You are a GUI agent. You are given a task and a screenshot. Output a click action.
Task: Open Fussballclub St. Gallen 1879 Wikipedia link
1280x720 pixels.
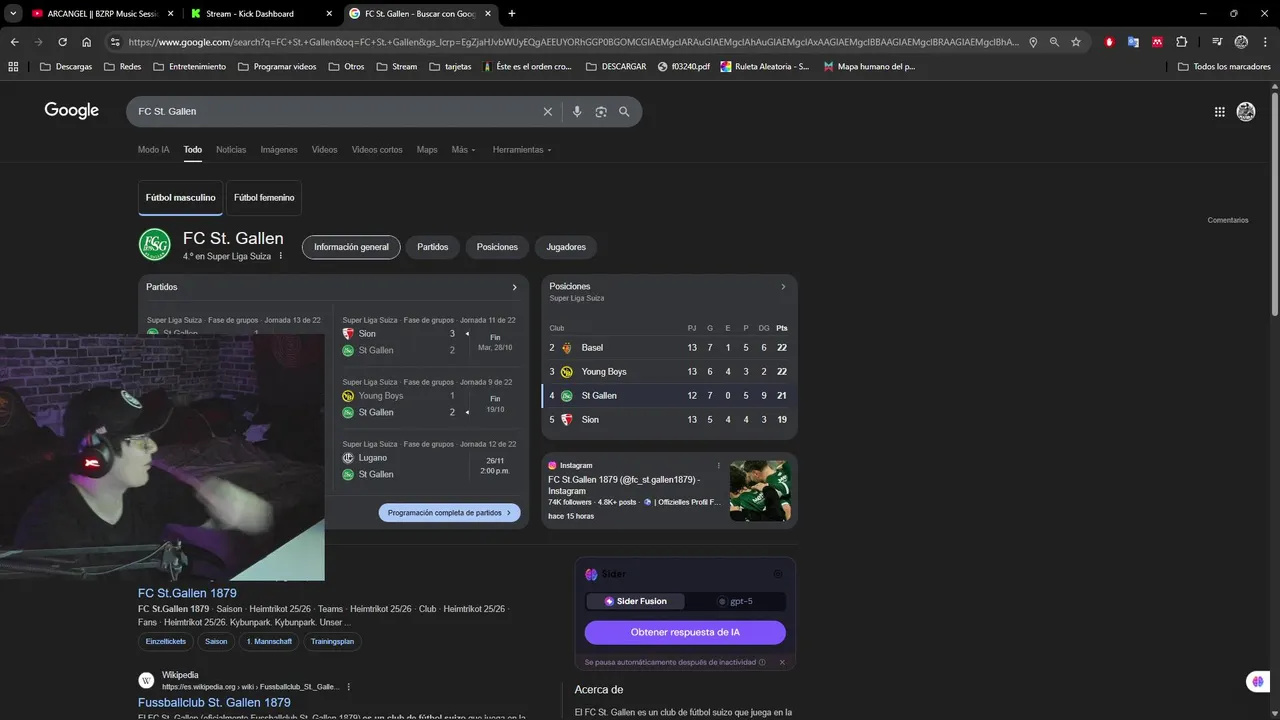pyautogui.click(x=214, y=703)
